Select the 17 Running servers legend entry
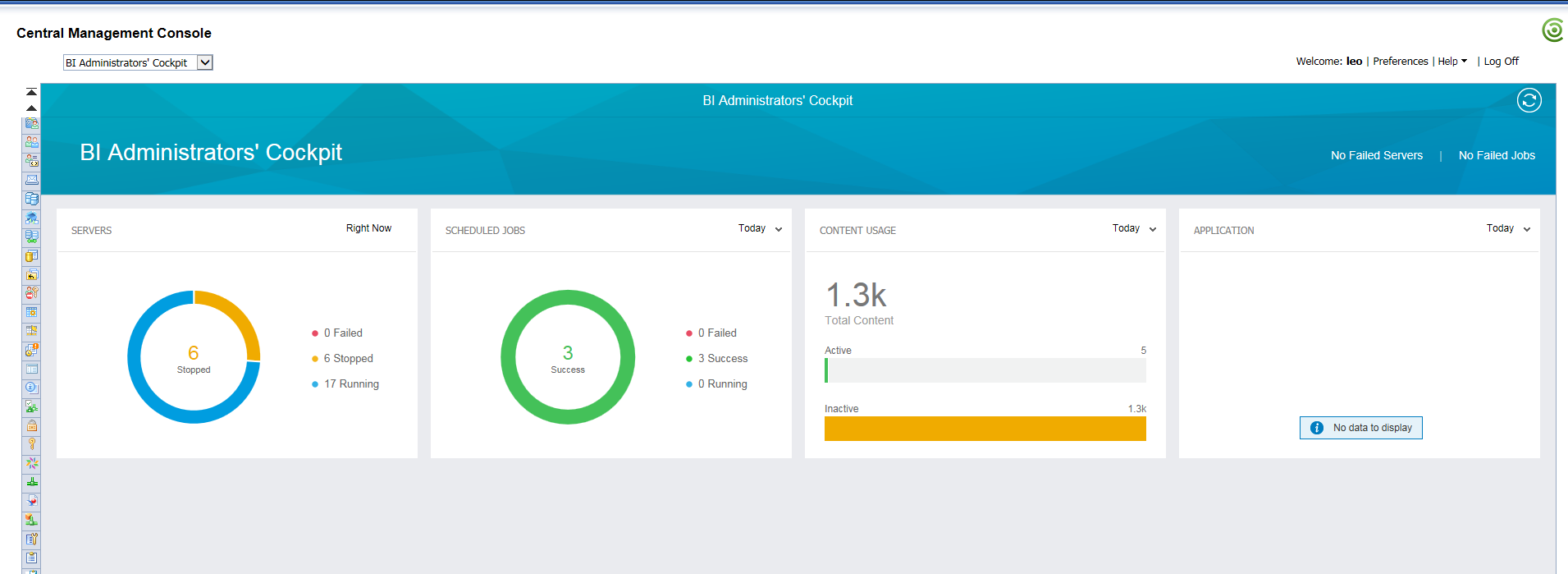The width and height of the screenshot is (1568, 574). point(345,383)
